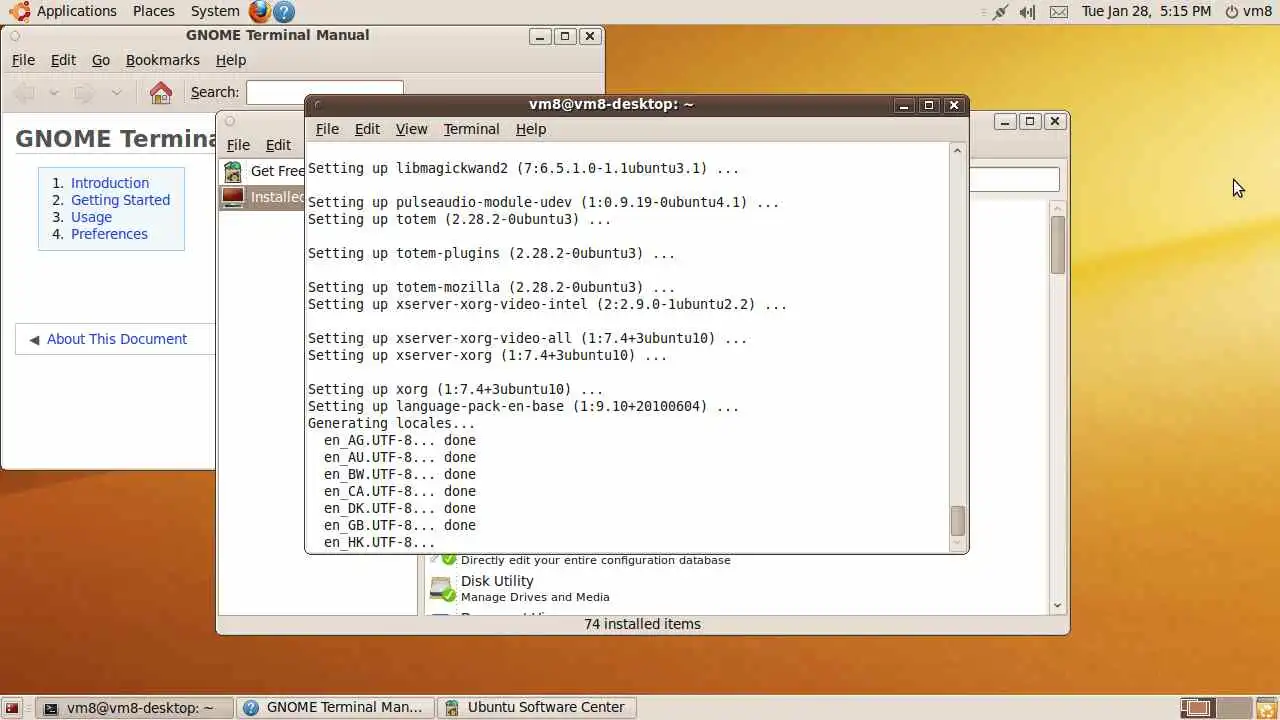Click the Terminal Manual window menu dot

coord(15,36)
